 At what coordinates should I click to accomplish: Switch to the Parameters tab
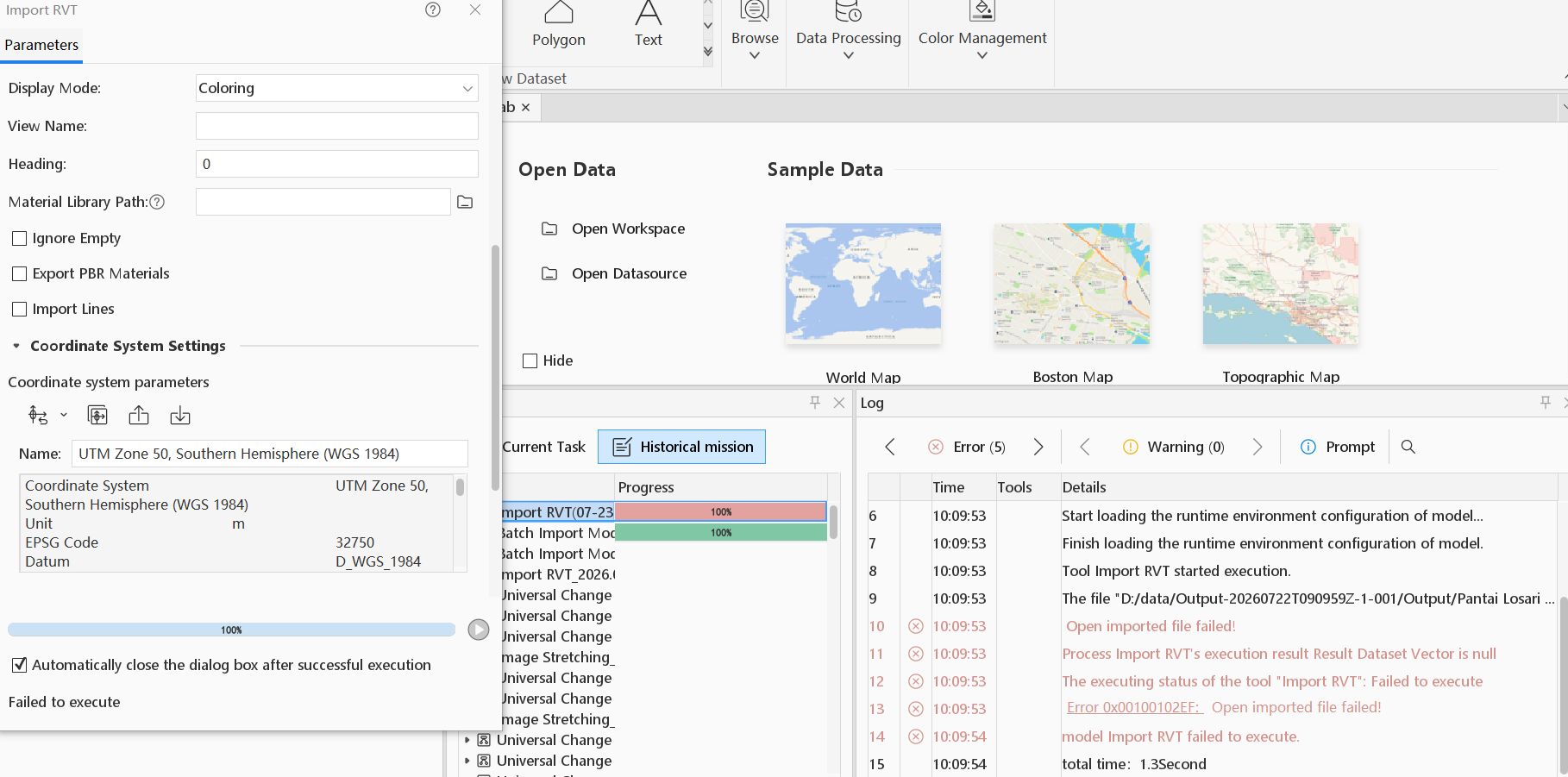pos(41,45)
